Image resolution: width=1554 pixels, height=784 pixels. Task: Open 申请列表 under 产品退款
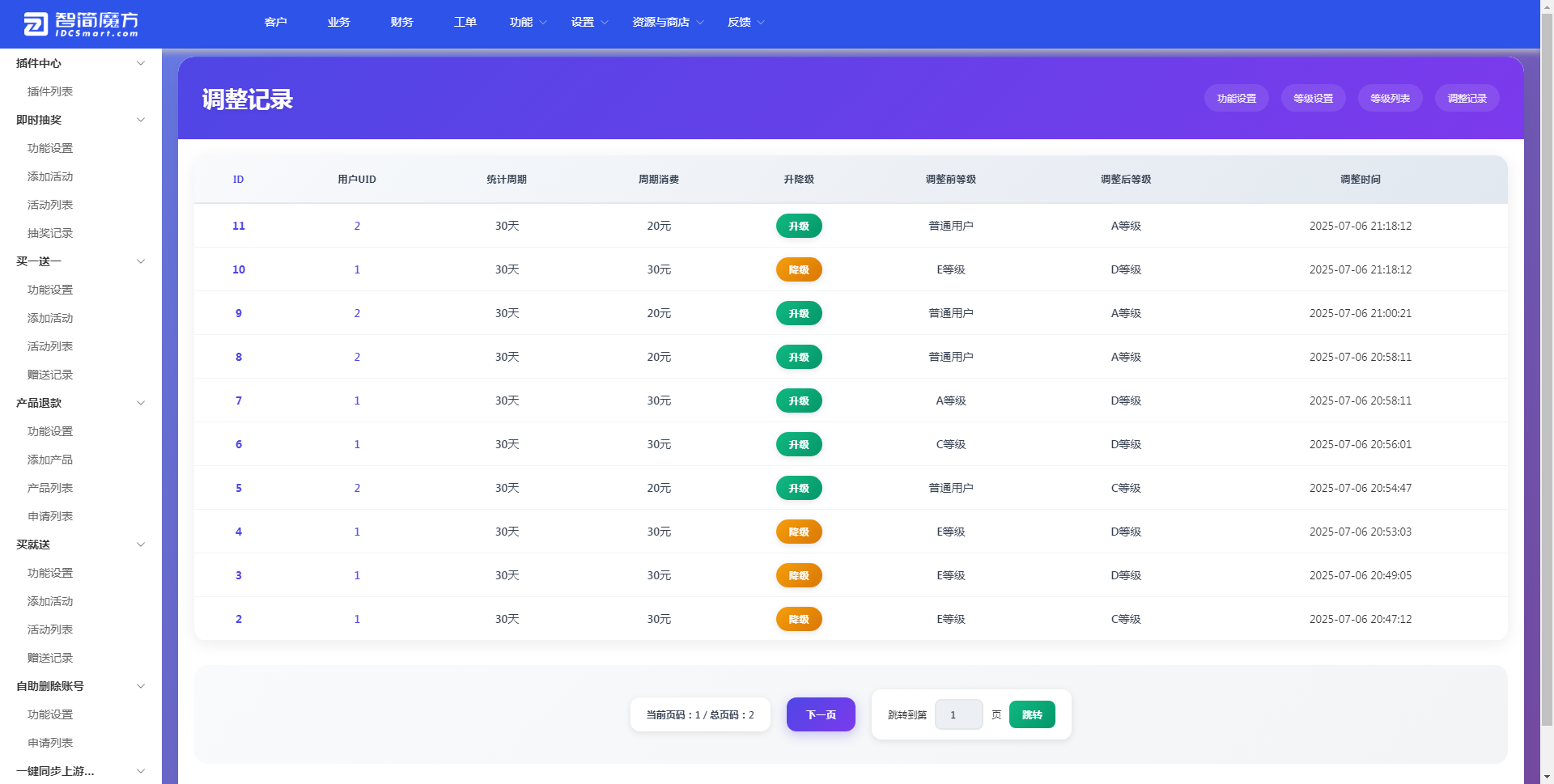click(x=50, y=516)
